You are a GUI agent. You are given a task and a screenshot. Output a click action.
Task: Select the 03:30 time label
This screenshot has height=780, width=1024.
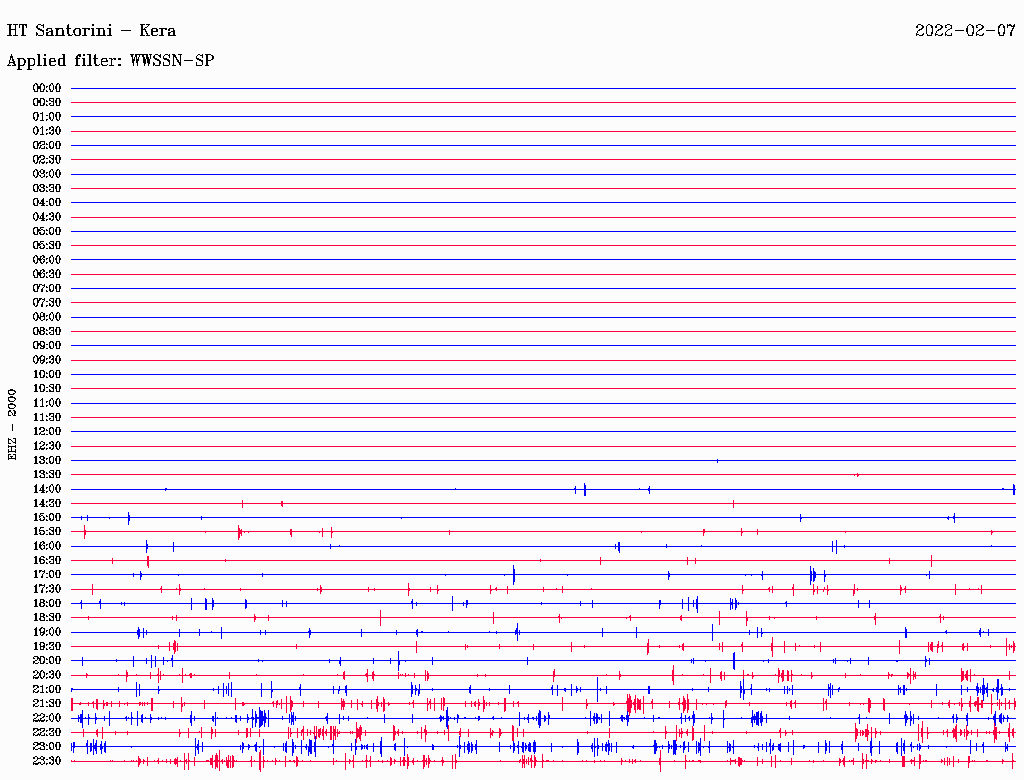coord(46,188)
